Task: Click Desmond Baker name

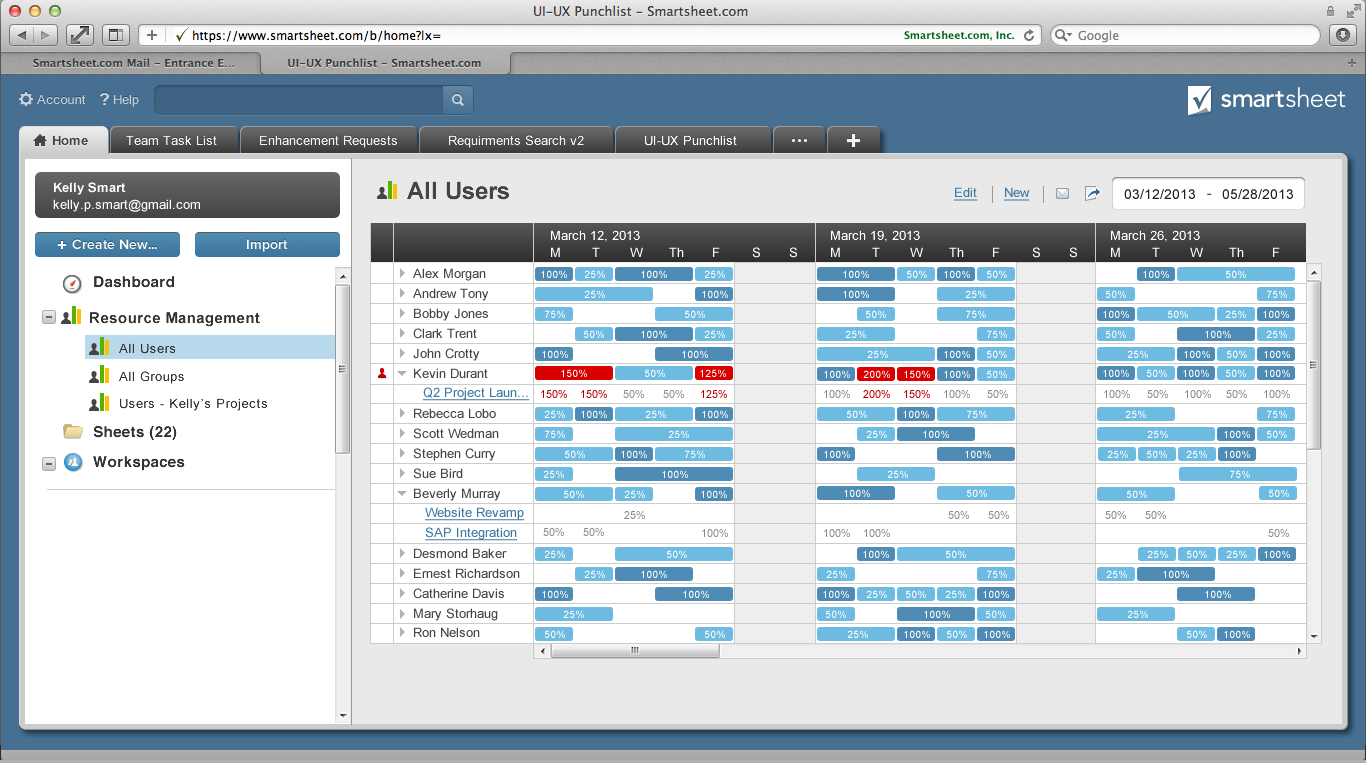Action: [460, 553]
